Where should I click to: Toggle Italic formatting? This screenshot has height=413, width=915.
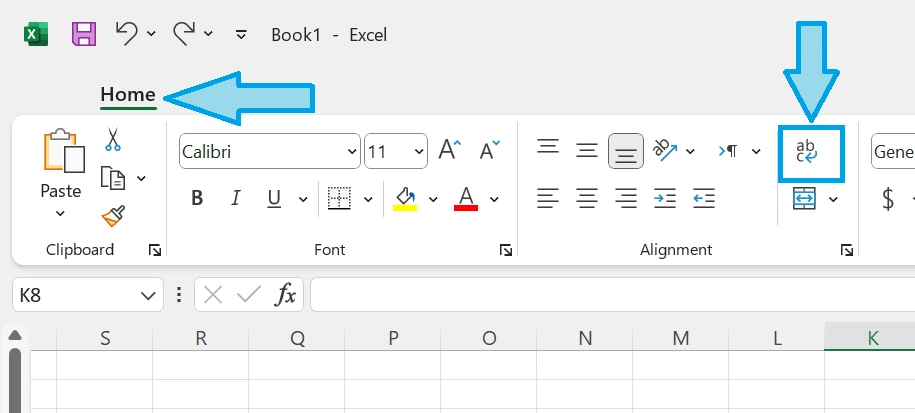tap(236, 198)
